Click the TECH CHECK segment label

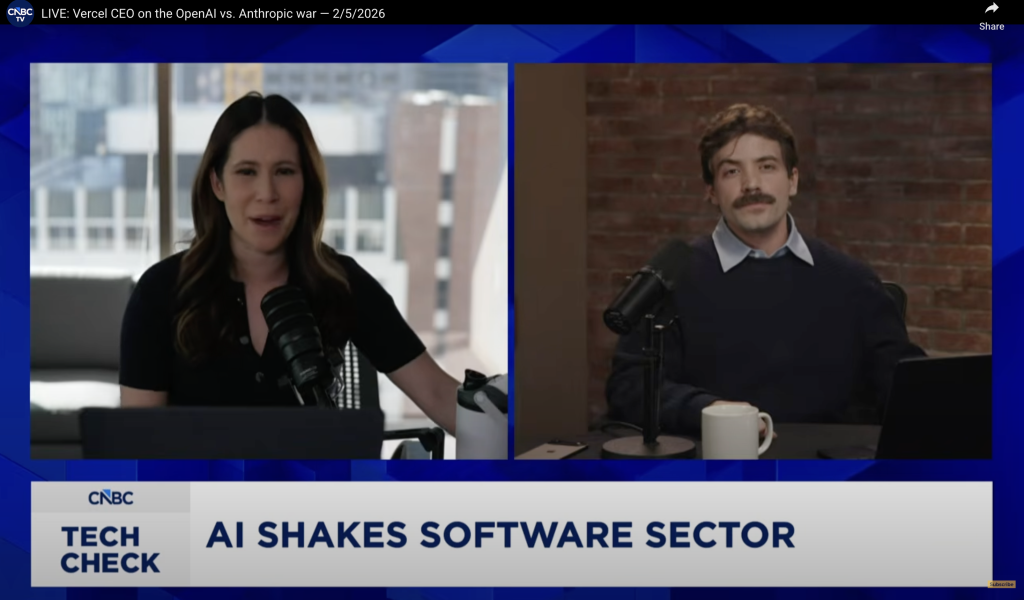tap(110, 549)
